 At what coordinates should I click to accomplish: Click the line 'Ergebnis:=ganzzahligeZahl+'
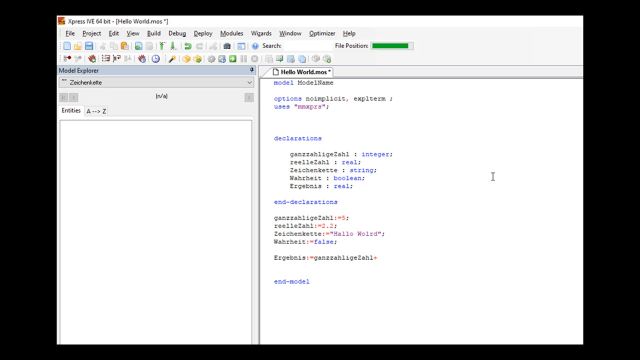(x=325, y=258)
